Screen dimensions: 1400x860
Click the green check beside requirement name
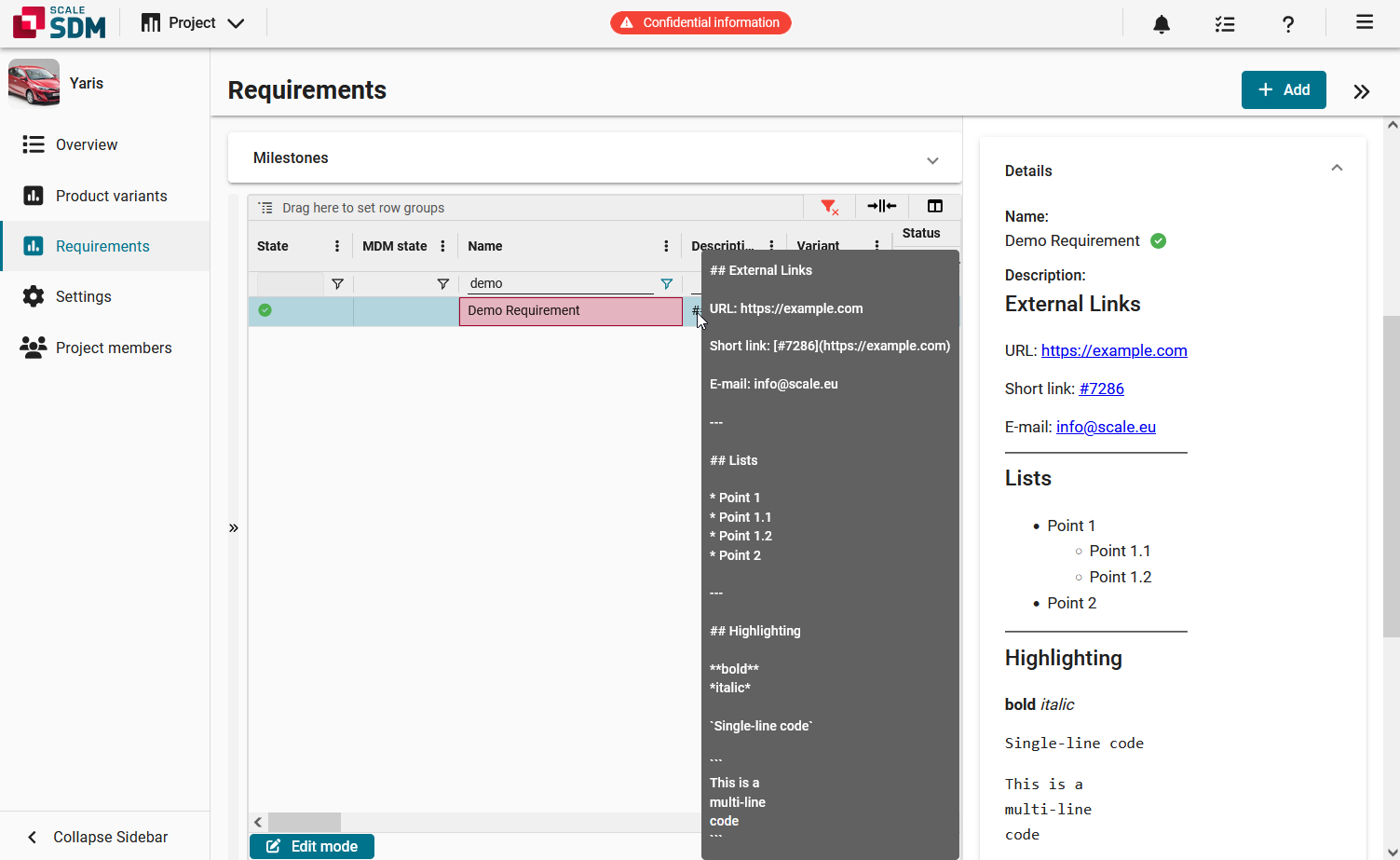point(1158,240)
